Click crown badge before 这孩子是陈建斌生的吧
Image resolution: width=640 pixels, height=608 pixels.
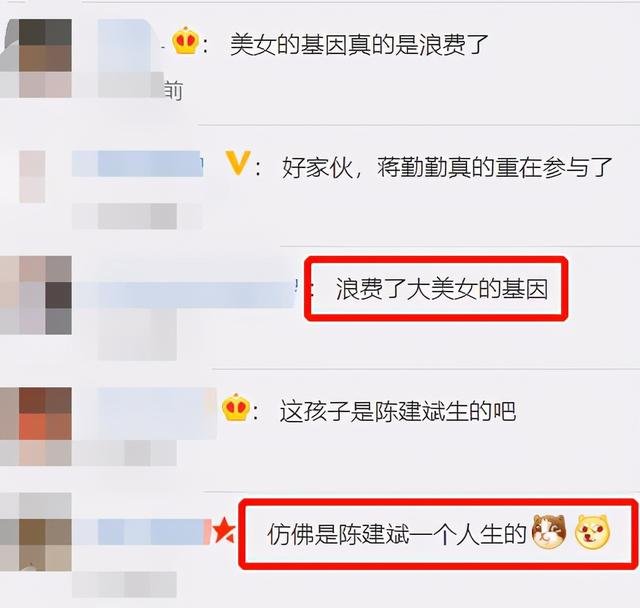(x=236, y=407)
